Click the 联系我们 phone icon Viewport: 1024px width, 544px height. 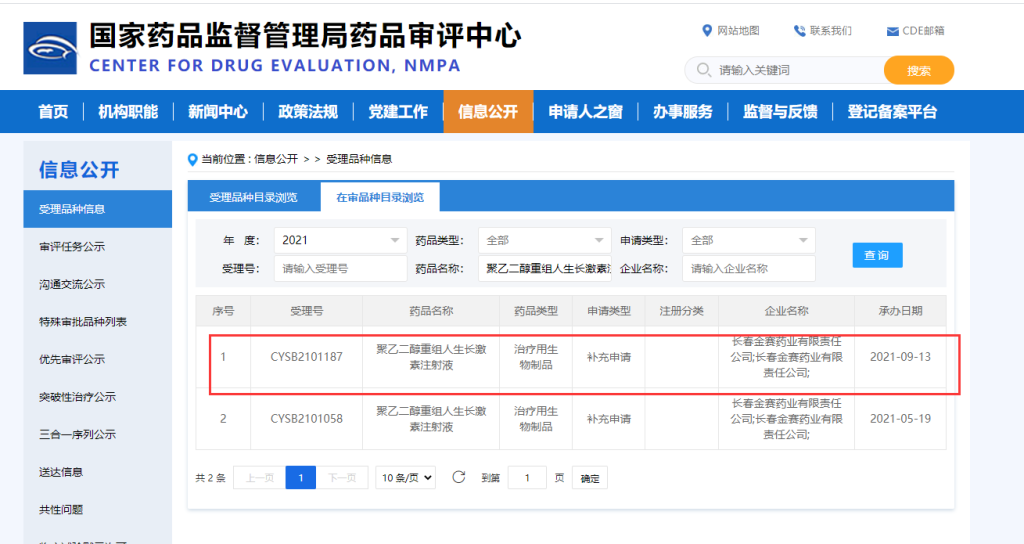click(799, 31)
